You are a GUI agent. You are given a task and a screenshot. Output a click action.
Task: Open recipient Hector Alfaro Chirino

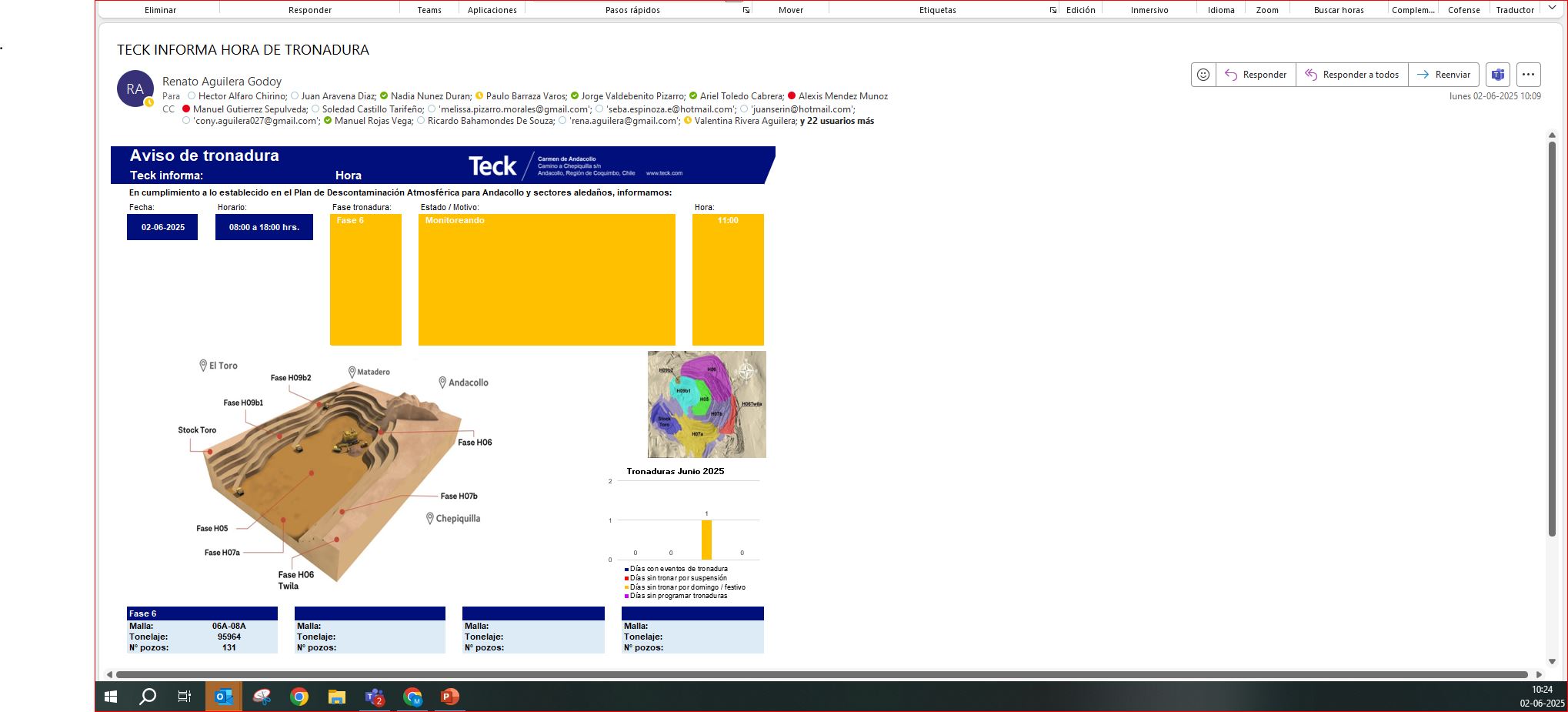click(x=242, y=96)
